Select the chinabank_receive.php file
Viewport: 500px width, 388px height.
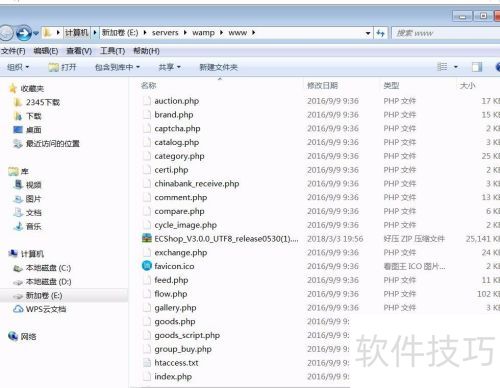click(197, 183)
